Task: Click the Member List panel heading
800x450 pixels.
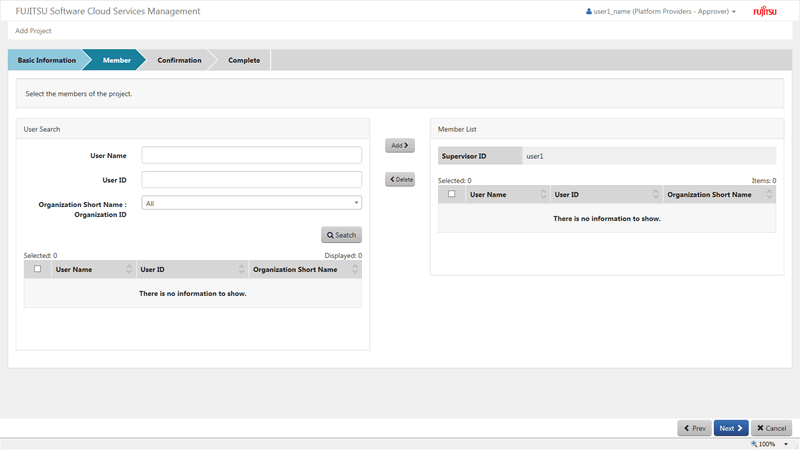Action: (x=457, y=129)
